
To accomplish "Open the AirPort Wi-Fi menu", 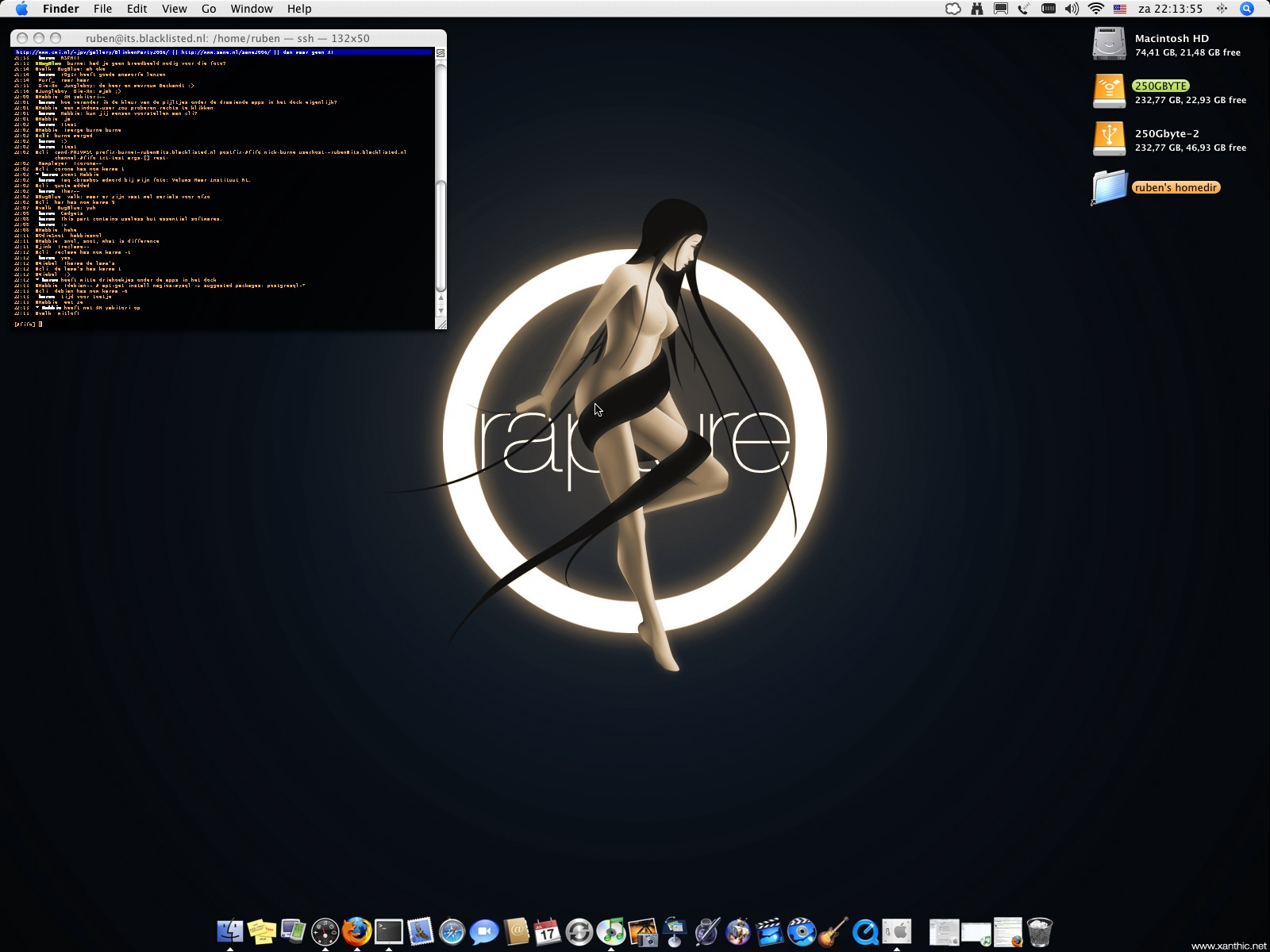I will click(1096, 9).
